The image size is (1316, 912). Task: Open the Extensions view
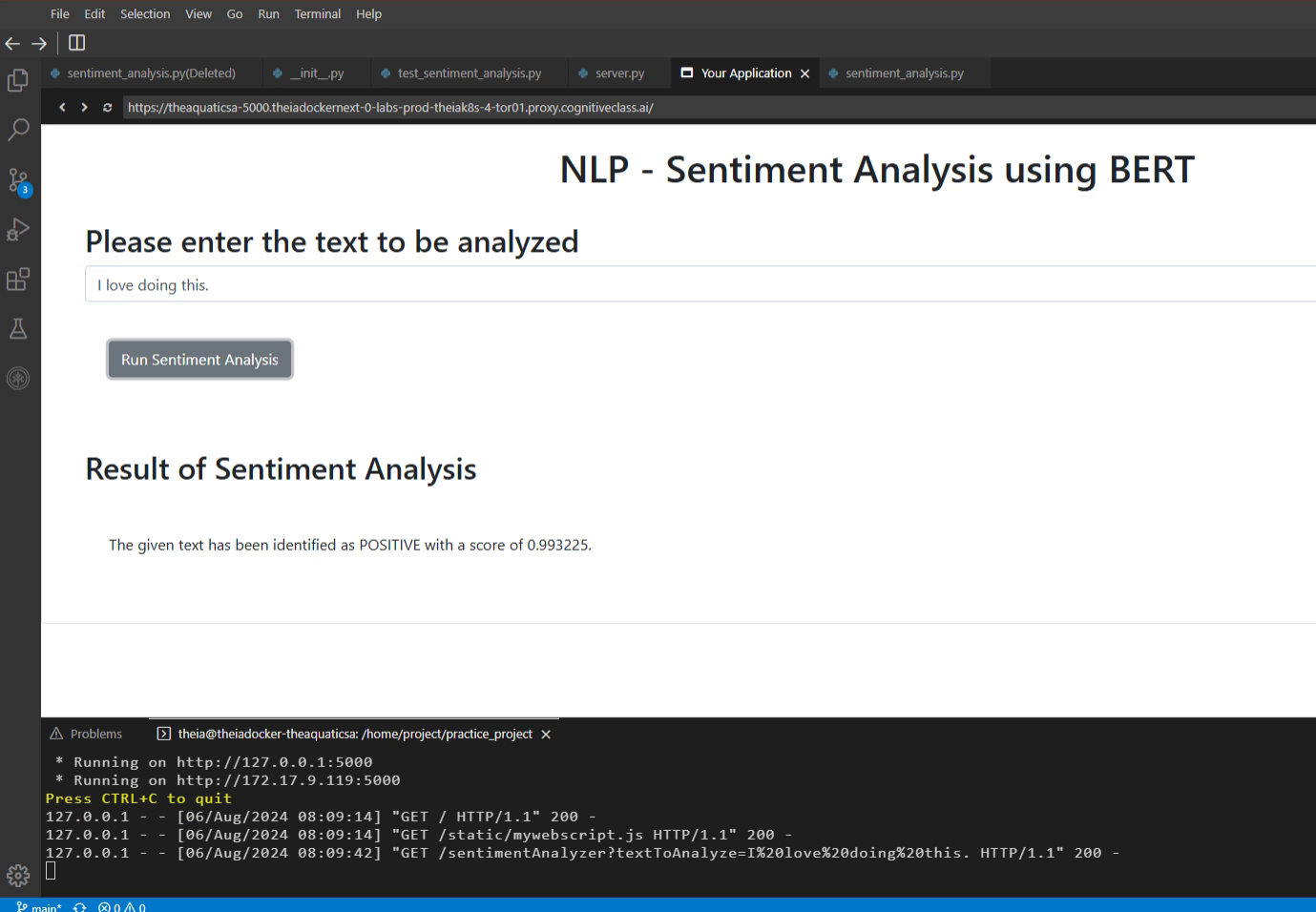click(x=18, y=280)
